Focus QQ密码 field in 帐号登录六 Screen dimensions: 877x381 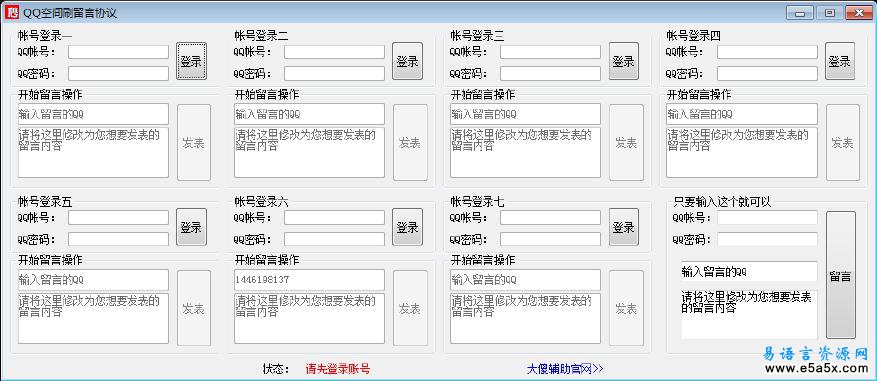pyautogui.click(x=334, y=239)
